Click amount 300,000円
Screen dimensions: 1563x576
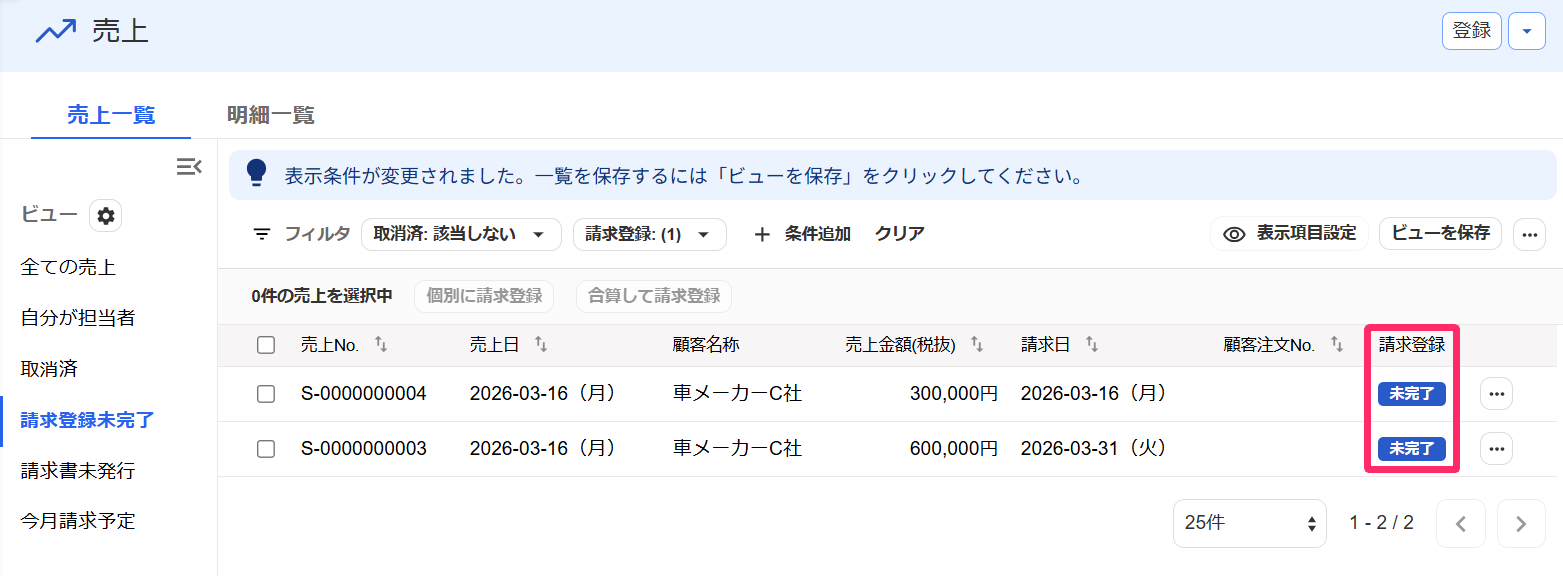click(954, 394)
